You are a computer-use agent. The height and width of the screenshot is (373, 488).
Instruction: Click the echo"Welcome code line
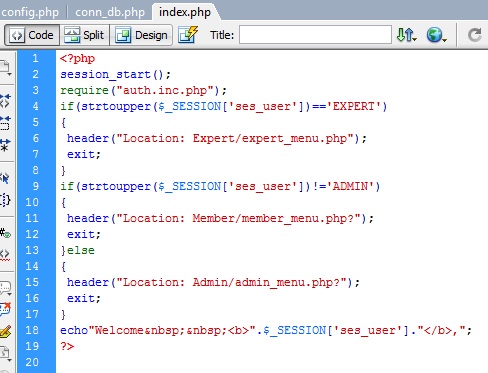pyautogui.click(x=266, y=330)
